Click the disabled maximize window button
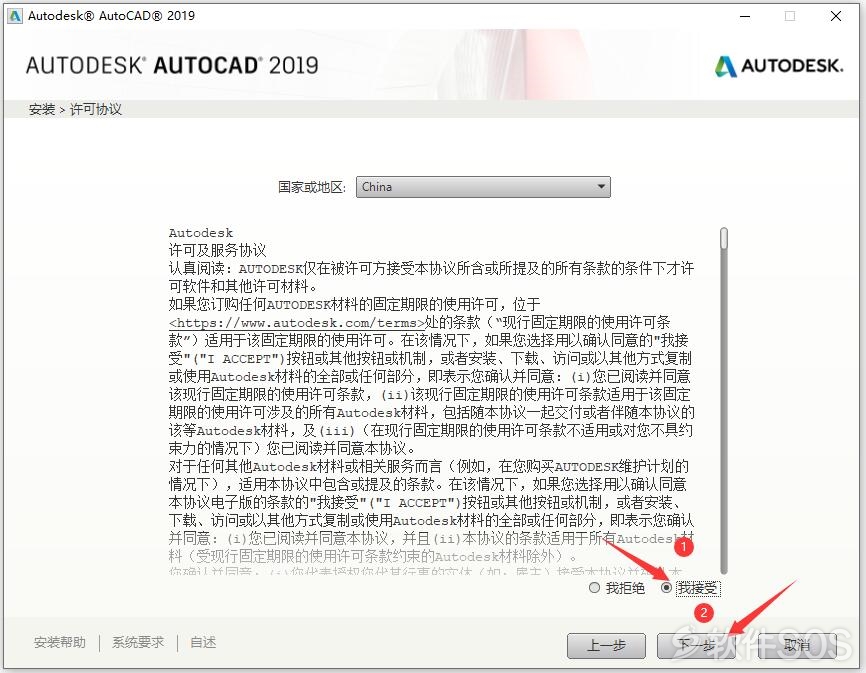Screen dimensions: 866x673 (x=790, y=16)
